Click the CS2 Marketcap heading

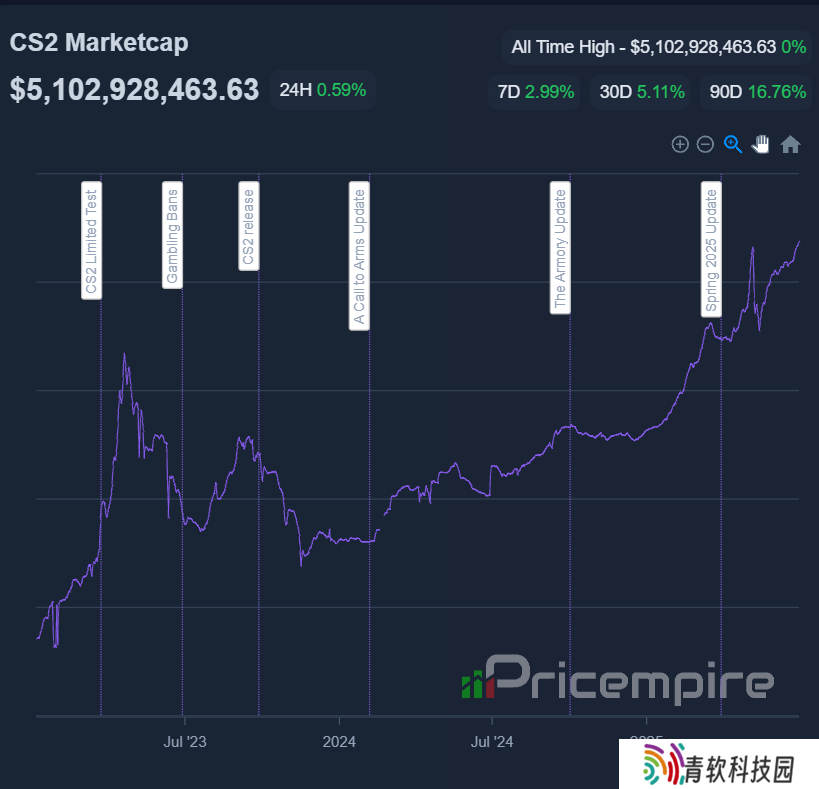[x=99, y=43]
